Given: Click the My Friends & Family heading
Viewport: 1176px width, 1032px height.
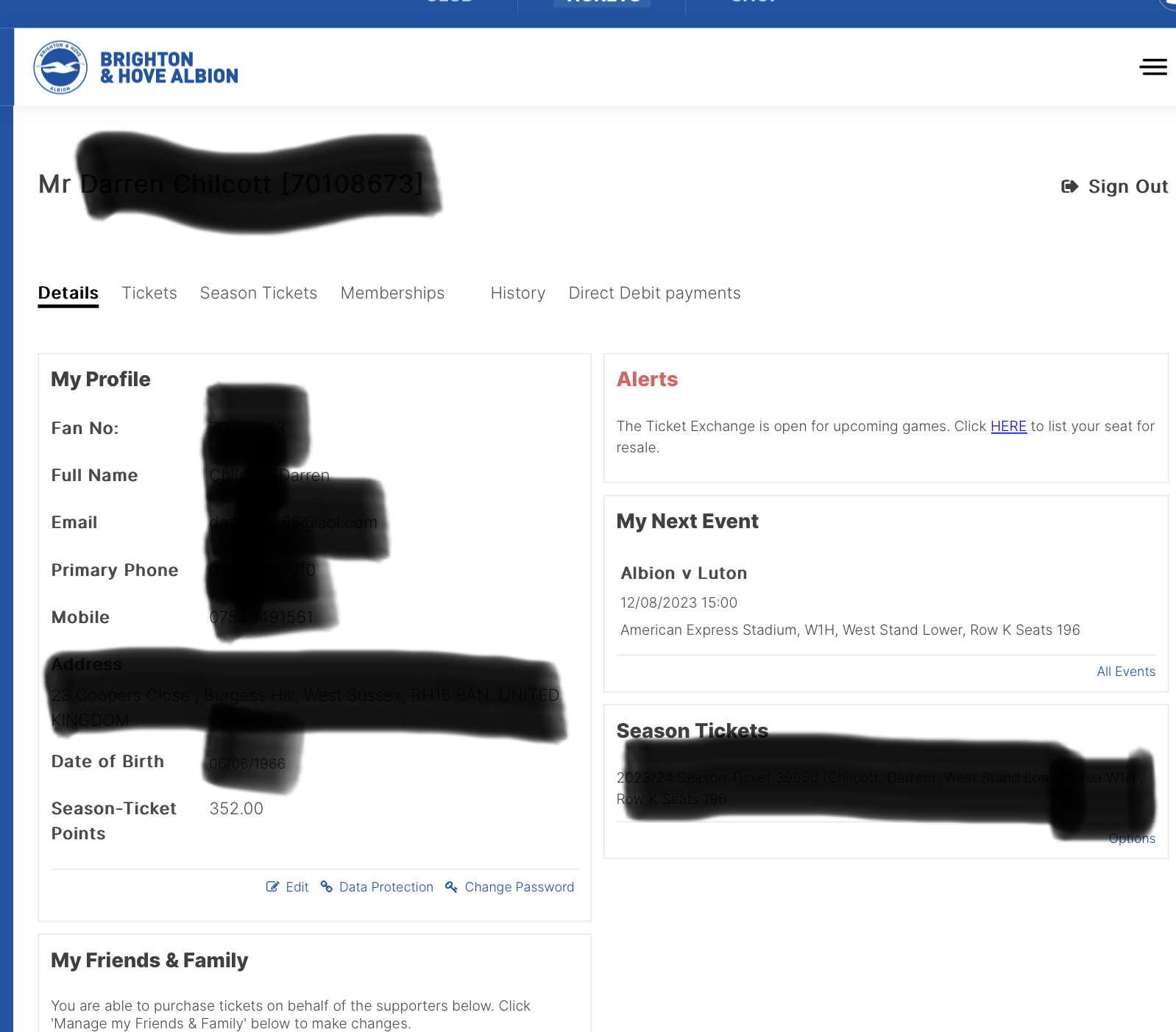Looking at the screenshot, I should tap(149, 960).
